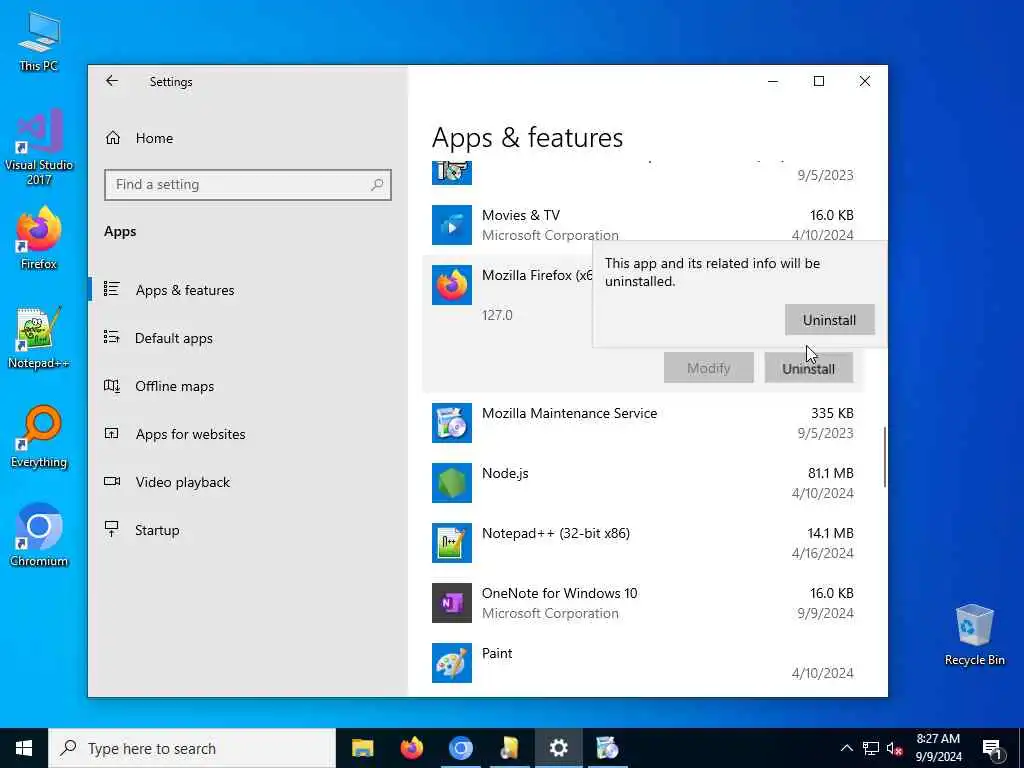Click the Type here to search box

[x=192, y=748]
